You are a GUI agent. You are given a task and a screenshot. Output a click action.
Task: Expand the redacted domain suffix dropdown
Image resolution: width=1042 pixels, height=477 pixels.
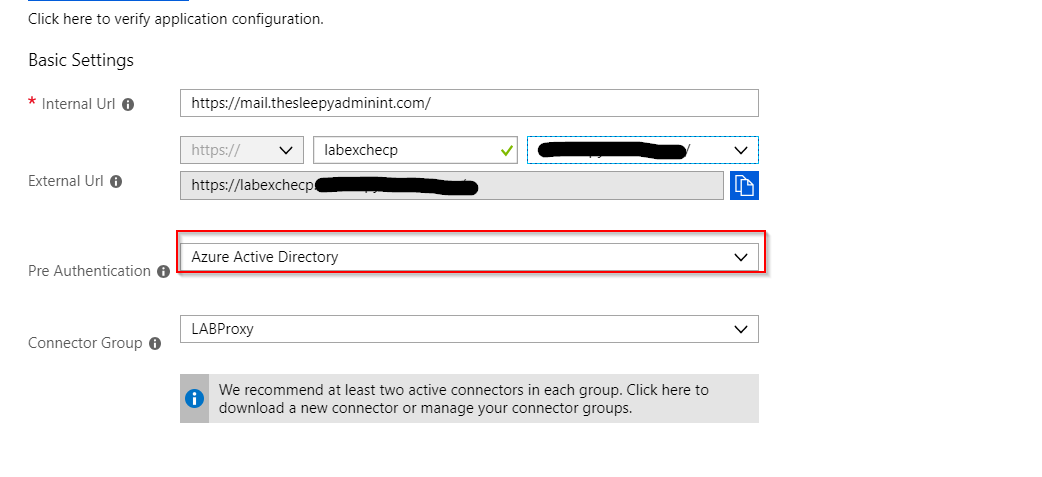click(740, 150)
